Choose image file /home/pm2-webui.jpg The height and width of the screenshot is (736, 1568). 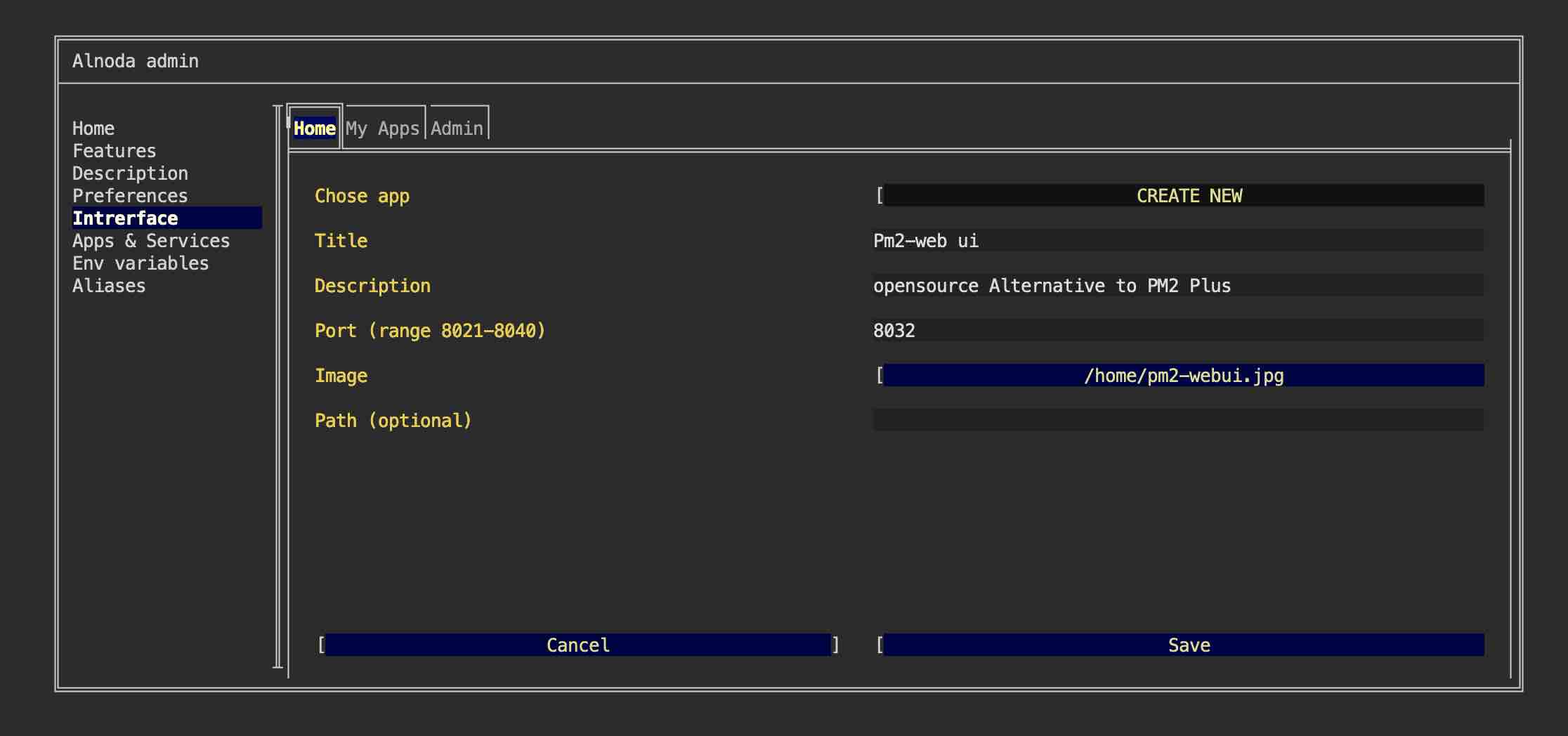[1184, 376]
